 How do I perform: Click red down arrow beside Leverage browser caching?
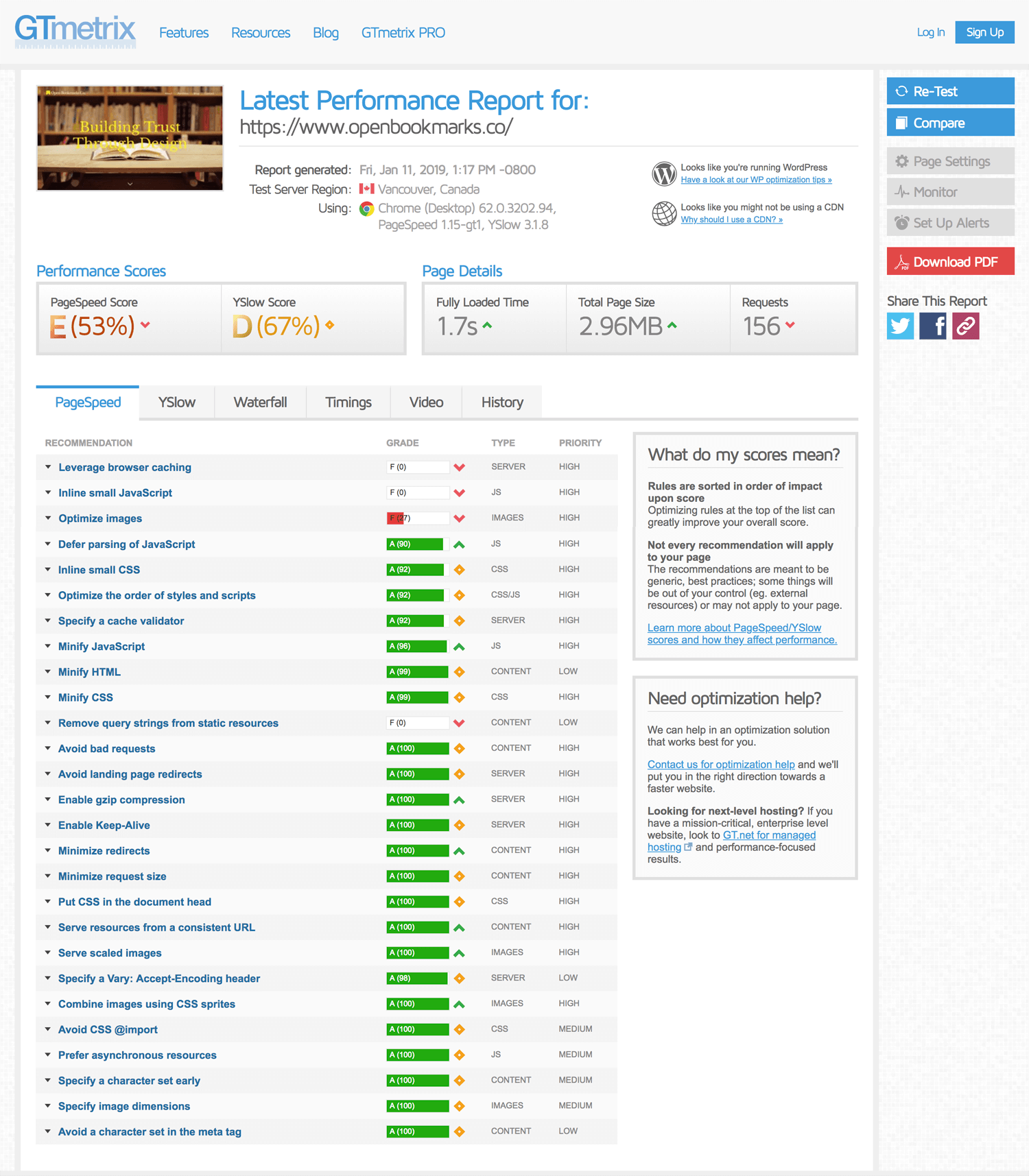(x=460, y=468)
